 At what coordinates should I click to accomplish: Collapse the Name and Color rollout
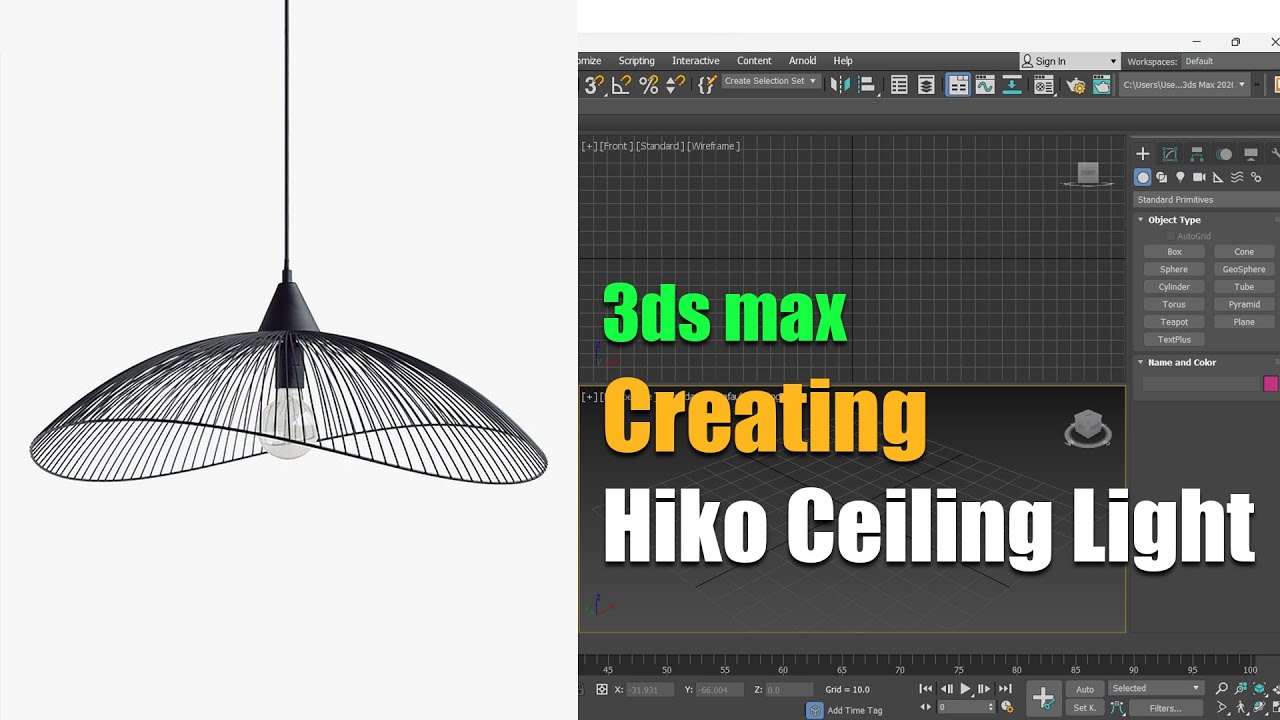[x=1182, y=362]
